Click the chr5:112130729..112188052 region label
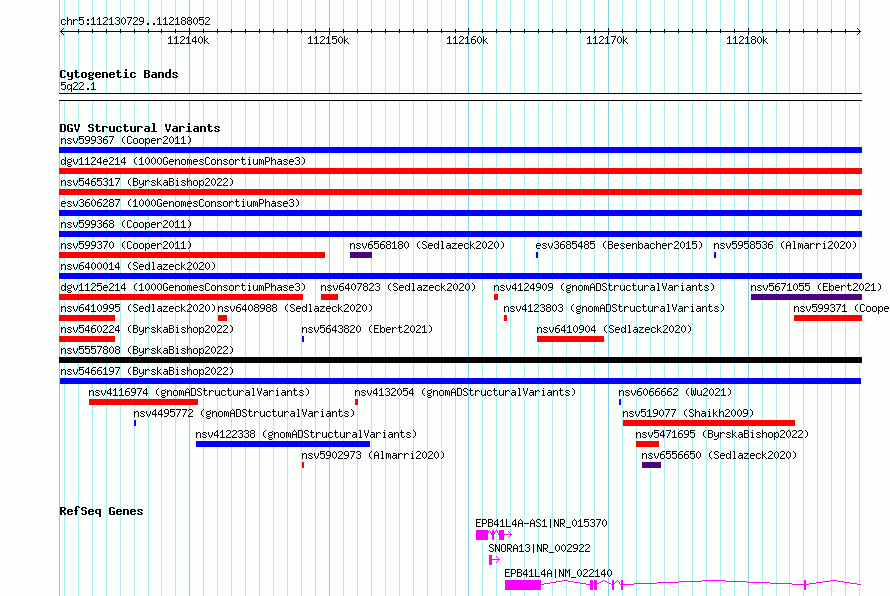The height and width of the screenshot is (596, 890). (x=135, y=22)
